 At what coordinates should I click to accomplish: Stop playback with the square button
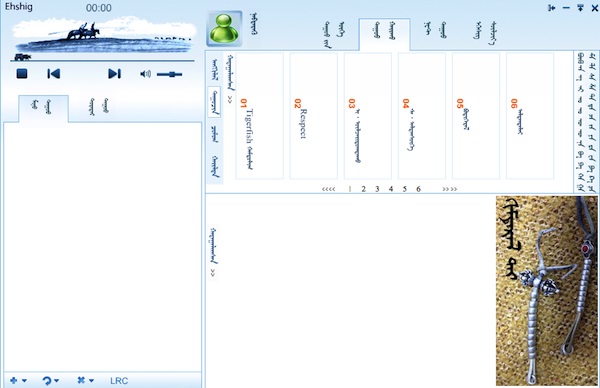click(22, 73)
